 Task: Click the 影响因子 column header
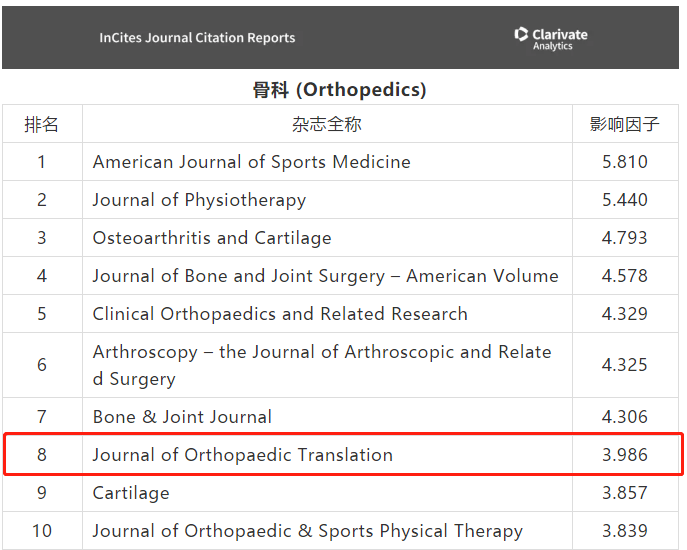tap(624, 124)
